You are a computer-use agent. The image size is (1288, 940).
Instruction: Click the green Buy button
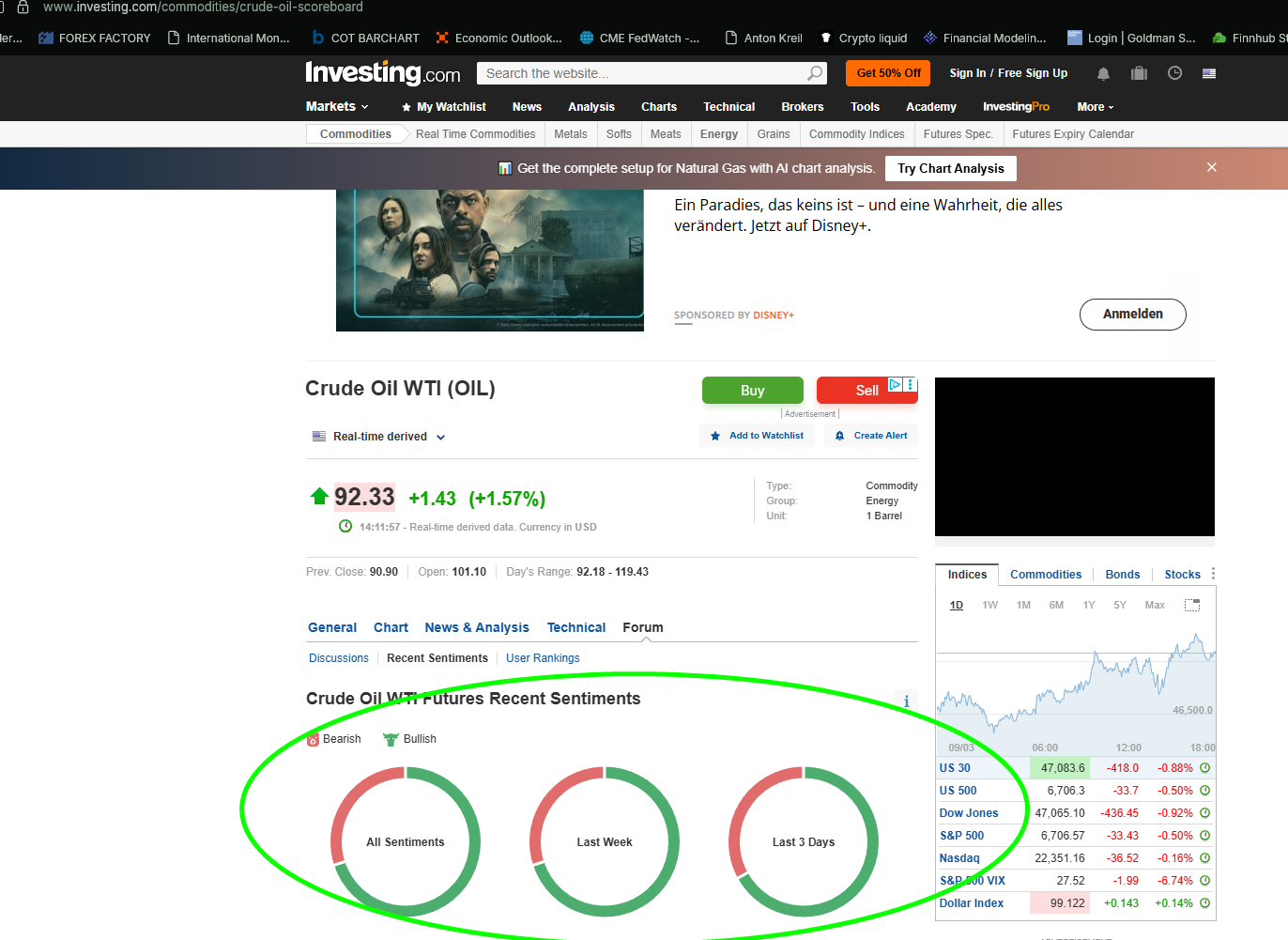click(x=752, y=391)
